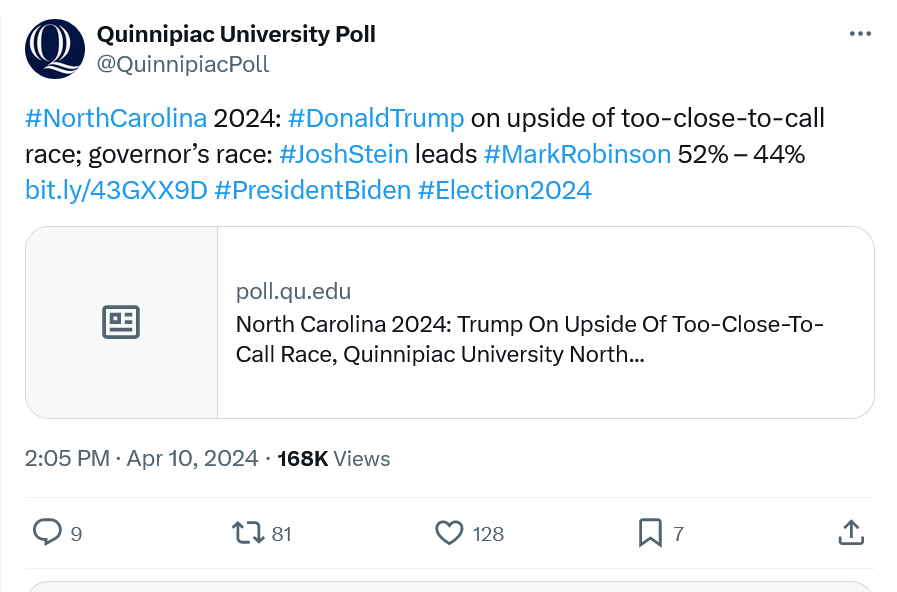The image size is (897, 592).
Task: Open the #PresidentBiden hashtag
Action: point(313,190)
